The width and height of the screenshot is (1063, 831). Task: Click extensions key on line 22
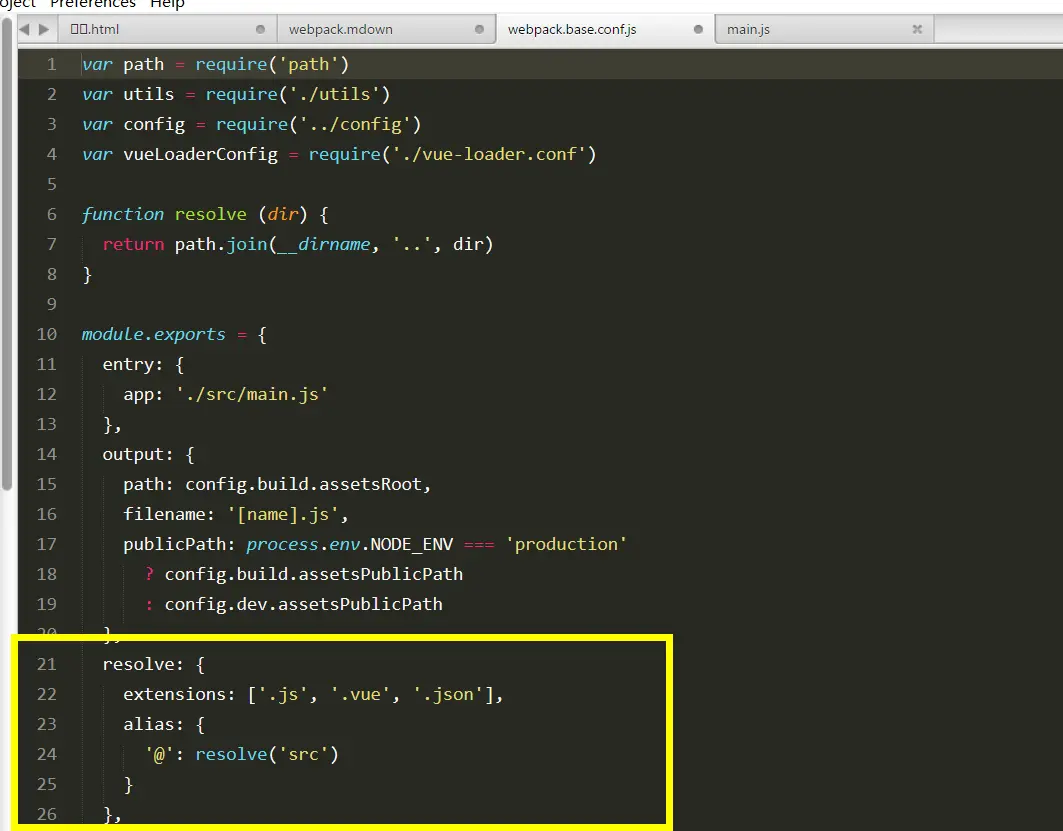click(179, 694)
